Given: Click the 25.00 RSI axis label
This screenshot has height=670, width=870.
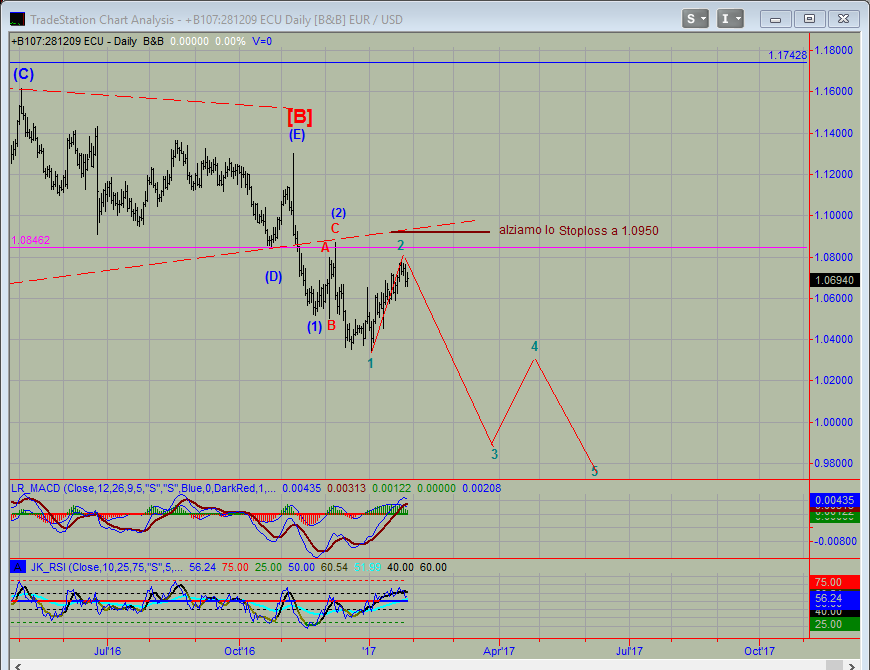Looking at the screenshot, I should (x=834, y=624).
